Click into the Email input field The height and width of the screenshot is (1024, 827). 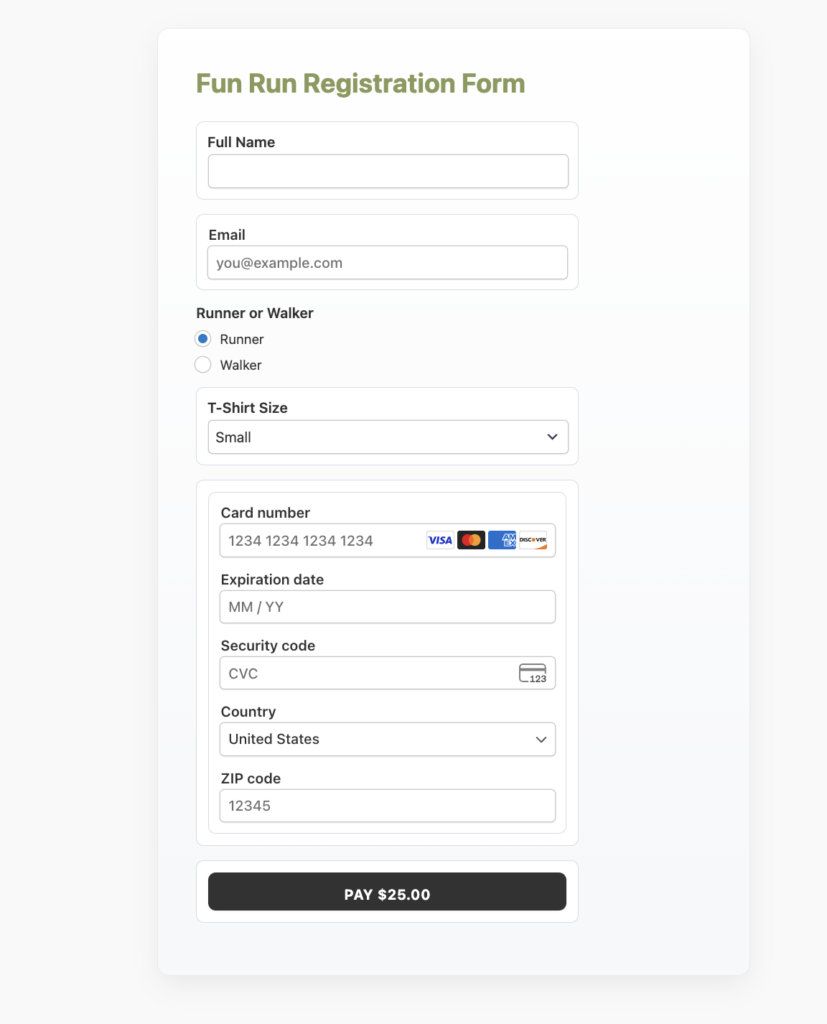point(387,263)
